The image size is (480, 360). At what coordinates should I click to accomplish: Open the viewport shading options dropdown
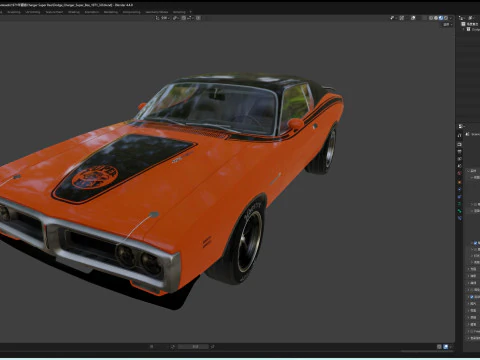[451, 18]
